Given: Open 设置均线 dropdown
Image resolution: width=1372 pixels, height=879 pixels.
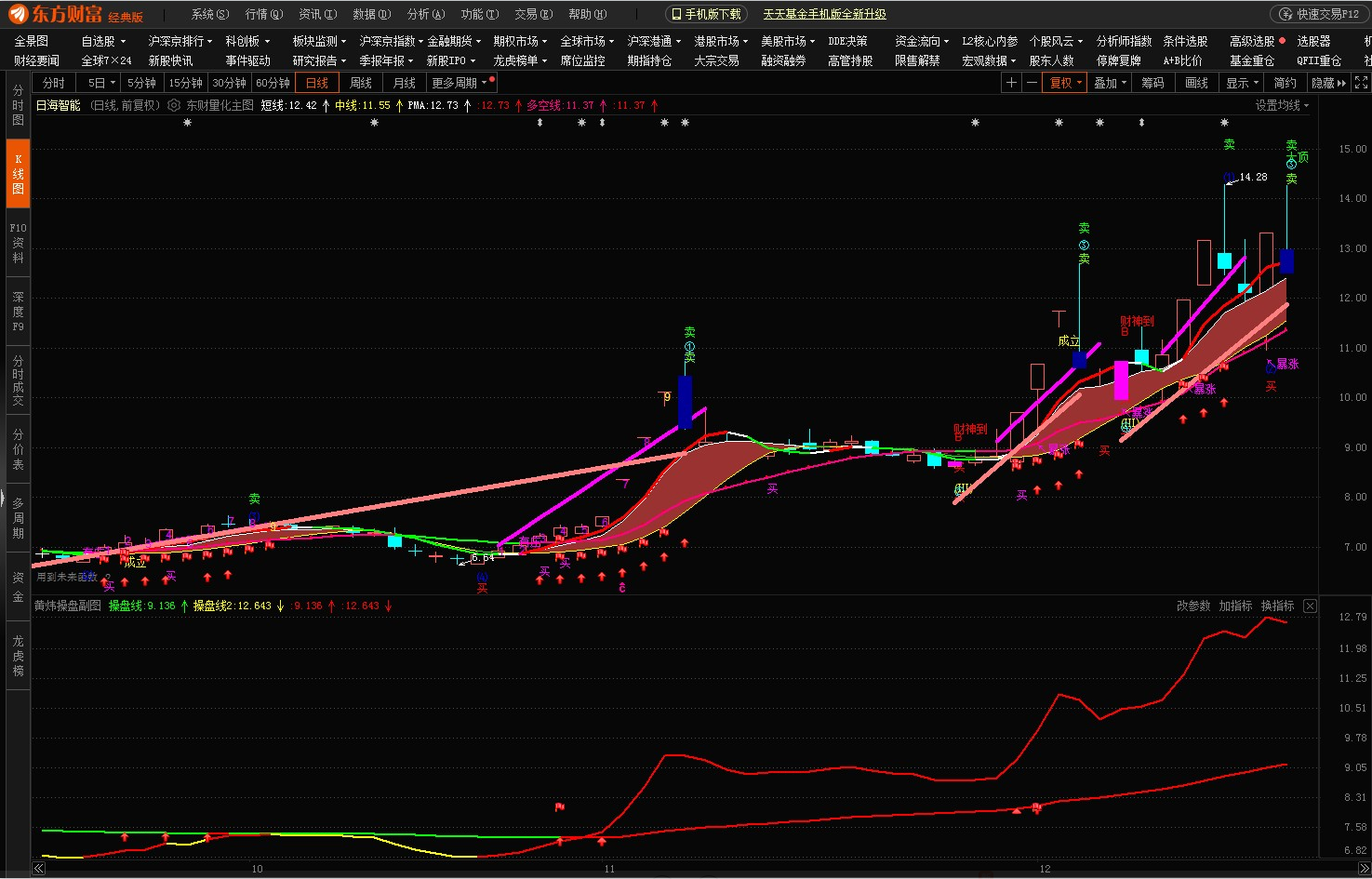Looking at the screenshot, I should tap(1282, 105).
